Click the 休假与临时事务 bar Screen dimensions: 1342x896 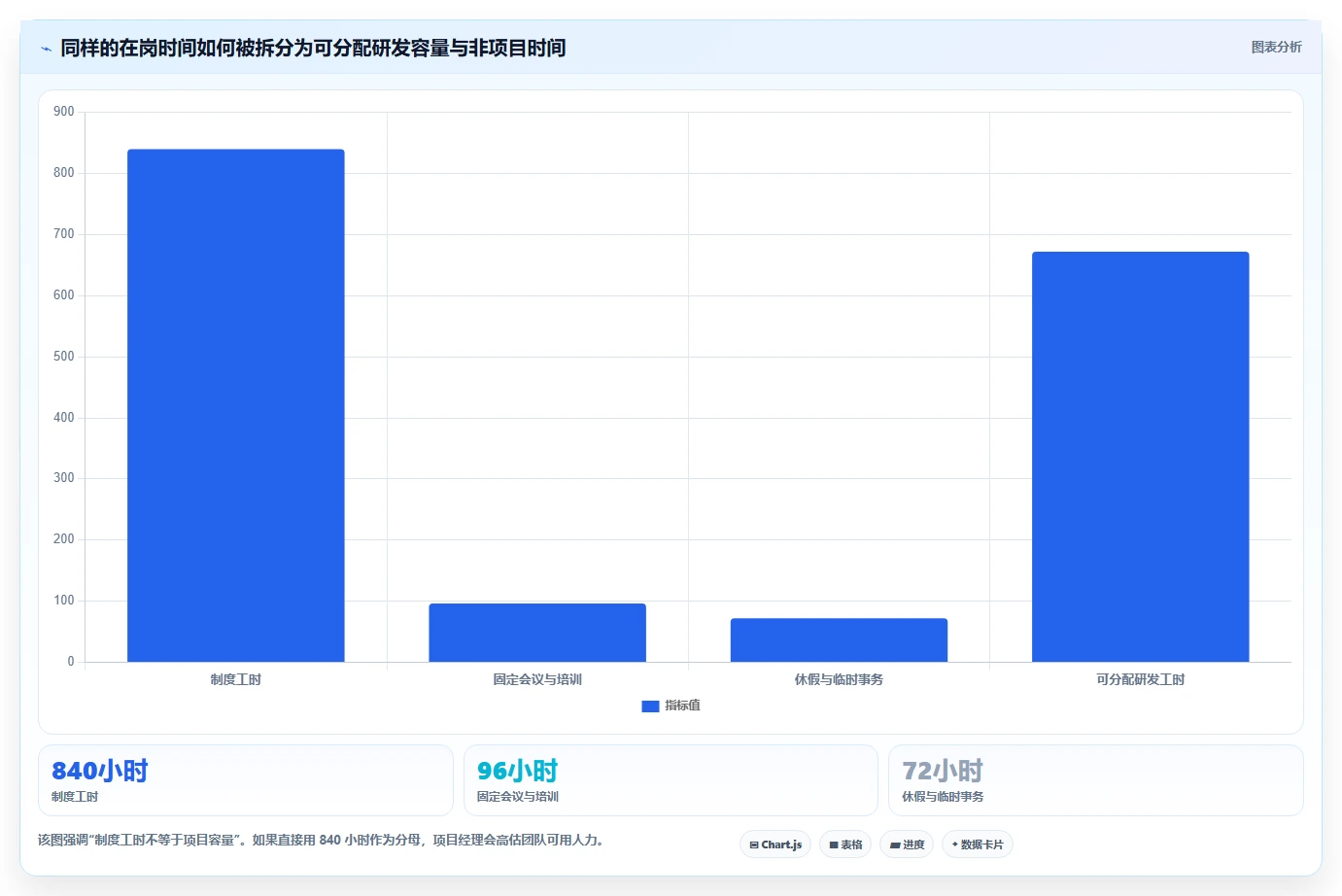[839, 639]
